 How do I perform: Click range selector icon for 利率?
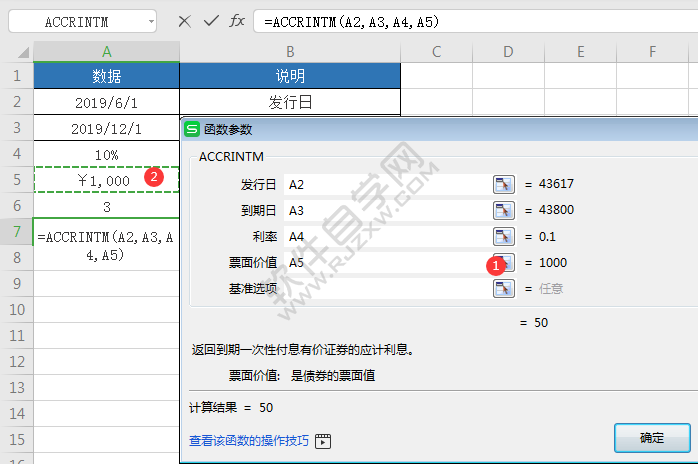(x=504, y=236)
